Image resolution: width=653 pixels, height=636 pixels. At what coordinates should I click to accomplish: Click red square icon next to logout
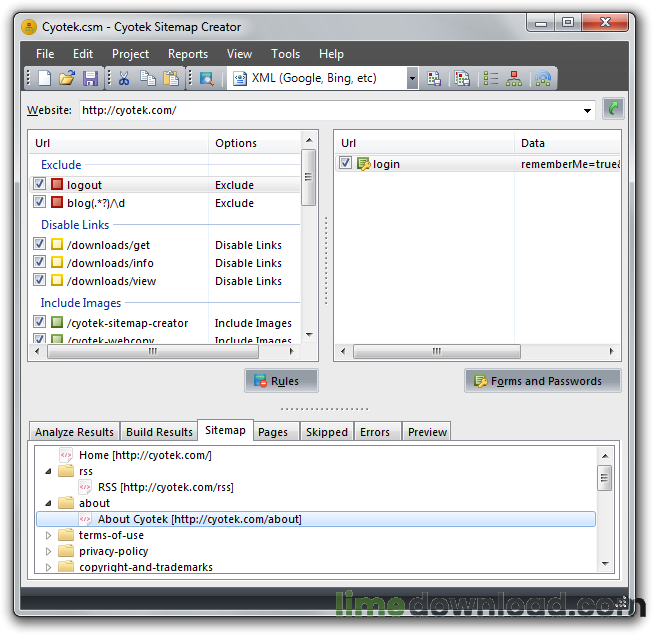[x=57, y=184]
